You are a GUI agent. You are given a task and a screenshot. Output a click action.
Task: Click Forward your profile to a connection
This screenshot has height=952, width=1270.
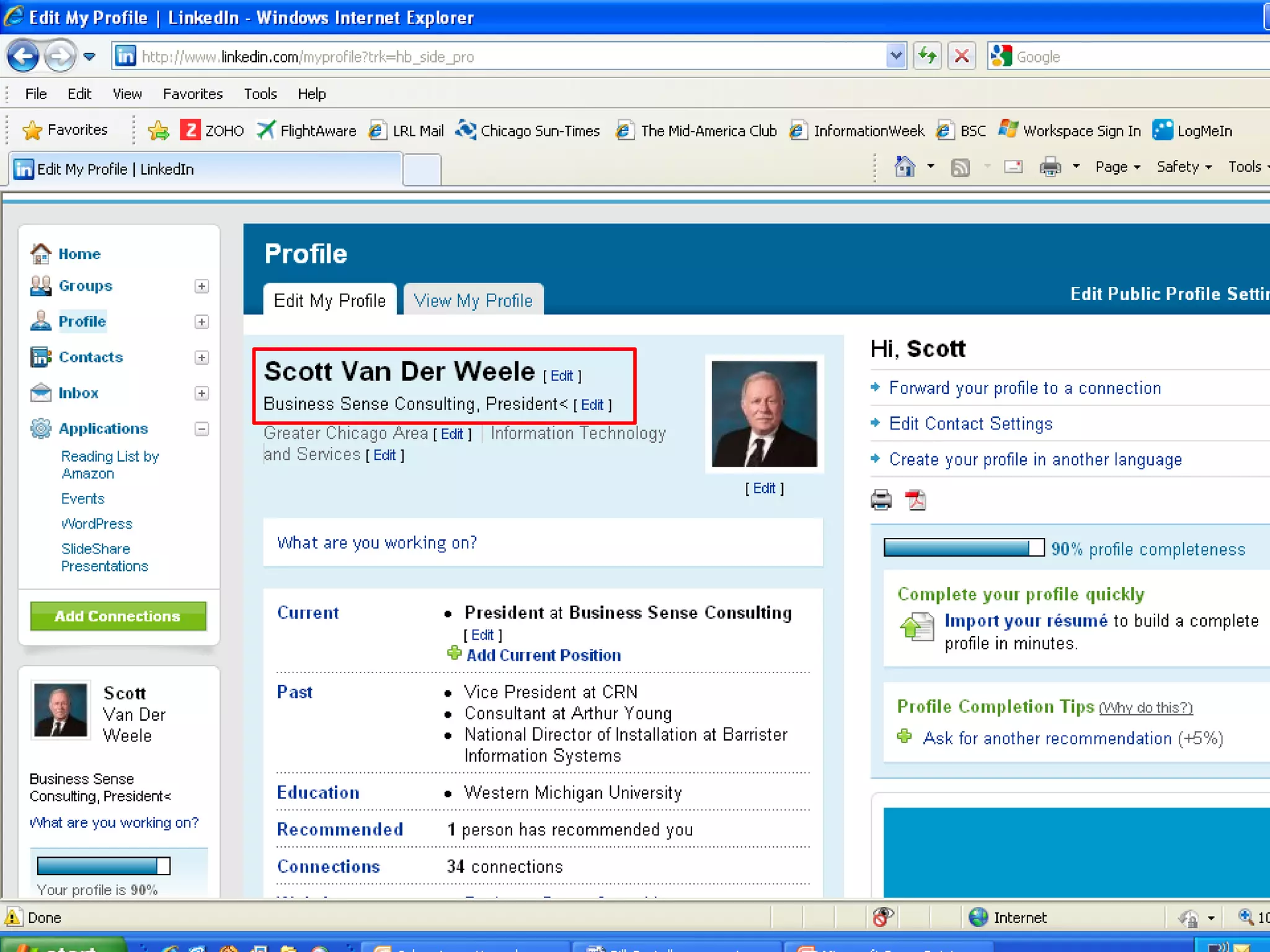pos(1024,388)
